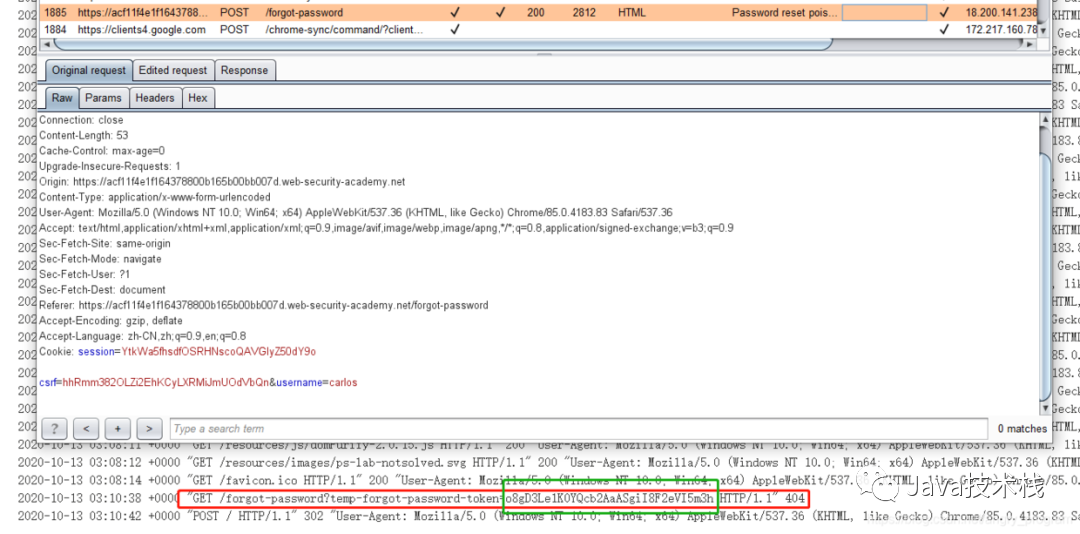Click the Cookie session value

(218, 351)
